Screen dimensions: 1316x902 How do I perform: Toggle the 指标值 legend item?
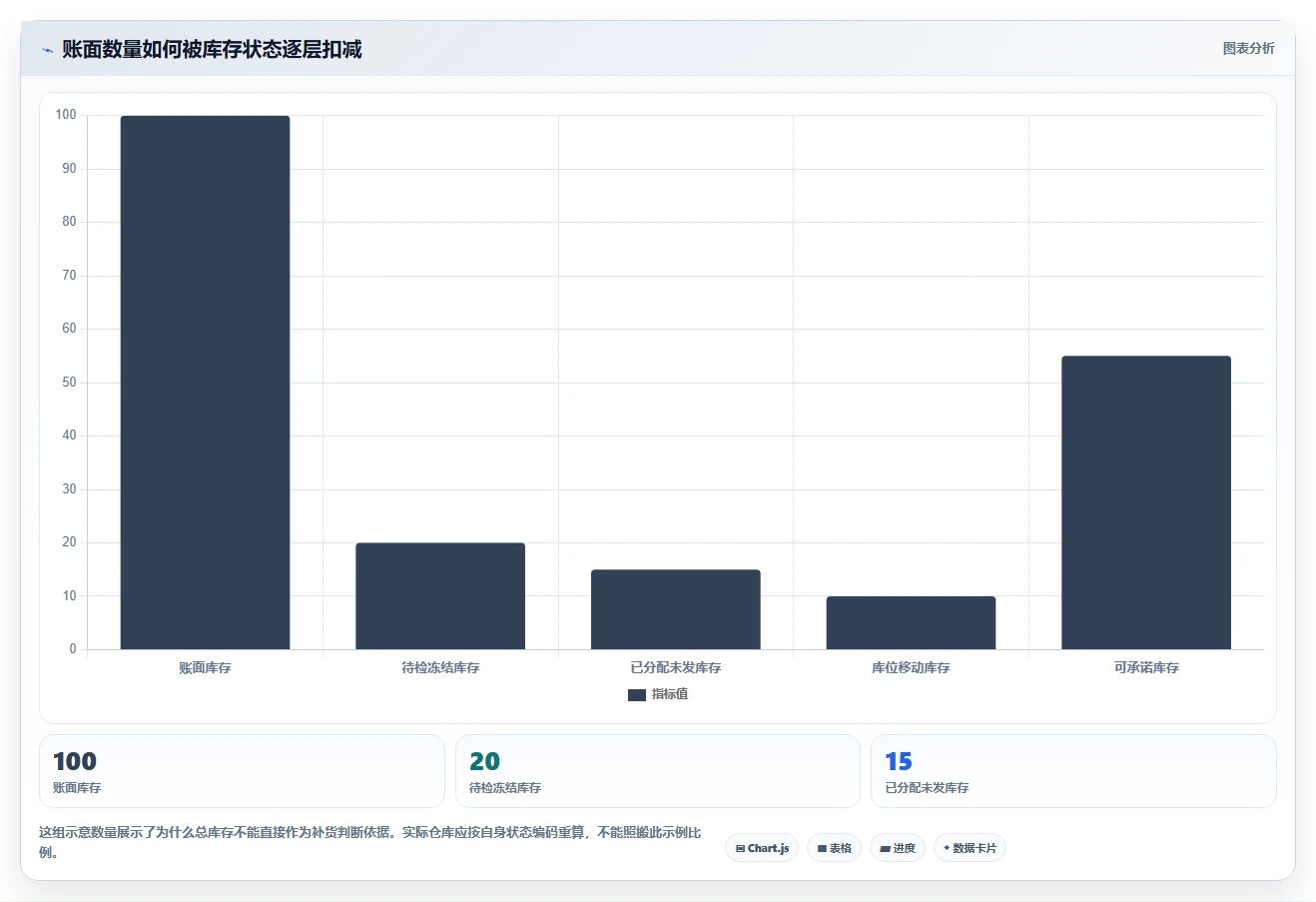tap(658, 694)
